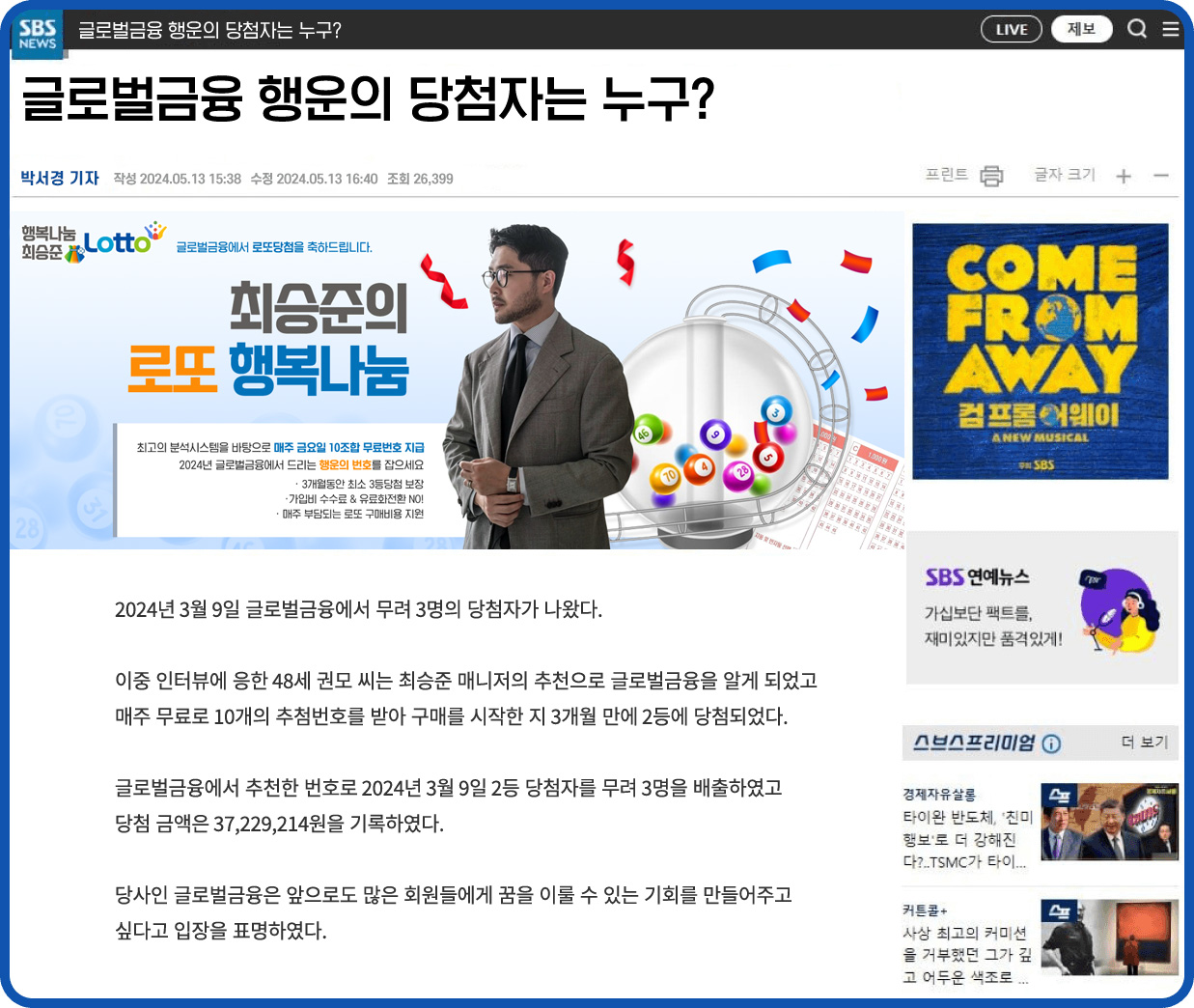
Task: Click the 작성 2024.05.13 15:38 timestamp
Action: coord(177,179)
